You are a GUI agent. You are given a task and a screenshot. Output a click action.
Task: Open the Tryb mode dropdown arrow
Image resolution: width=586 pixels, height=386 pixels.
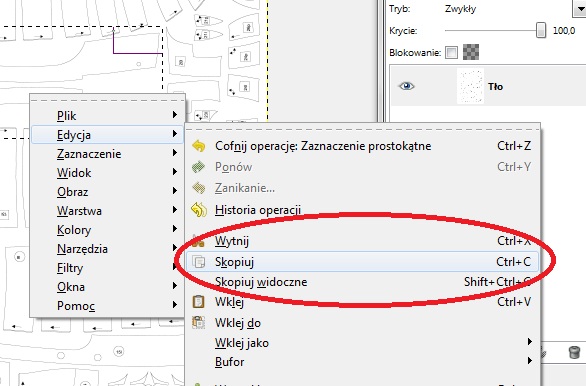pos(579,9)
